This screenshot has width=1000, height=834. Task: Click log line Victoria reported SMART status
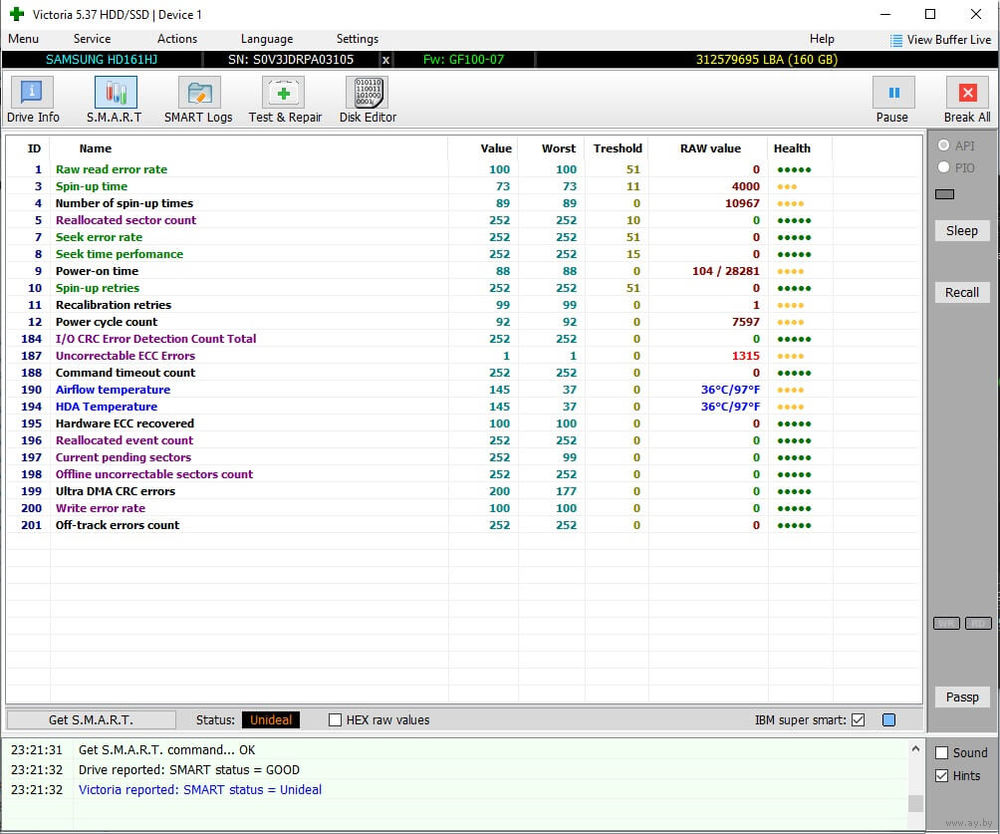click(x=200, y=789)
